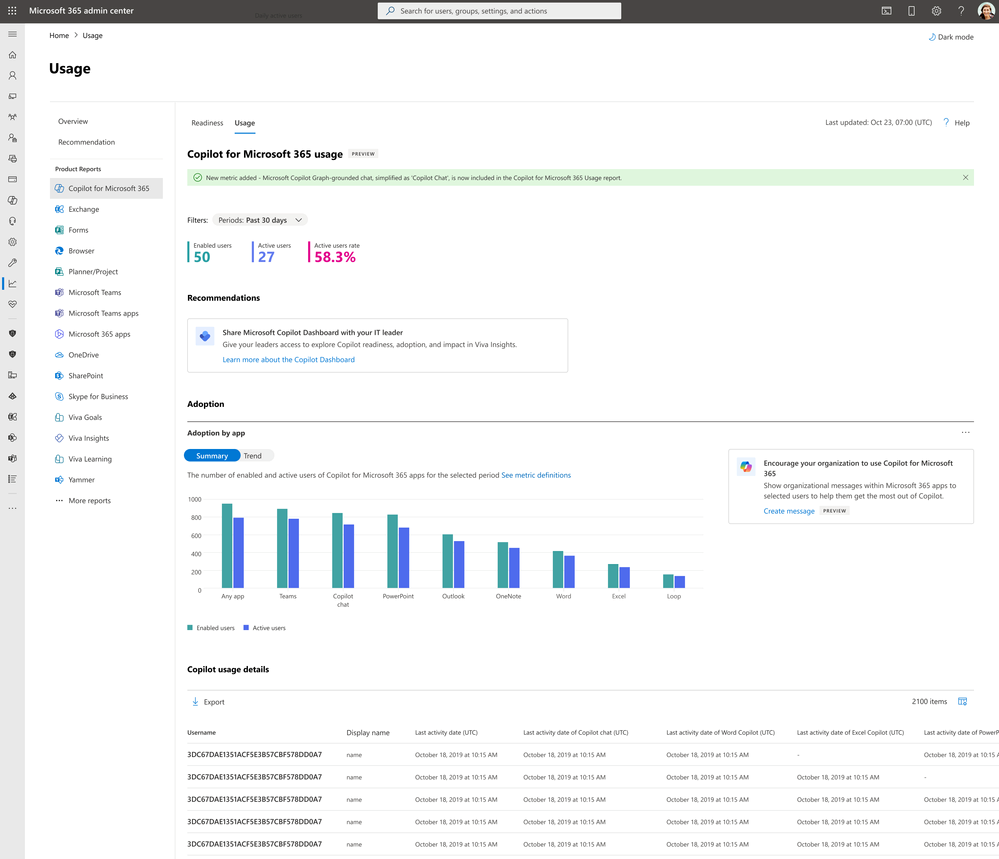Click the Create message link
Viewport: 999px width, 859px height.
click(x=789, y=511)
